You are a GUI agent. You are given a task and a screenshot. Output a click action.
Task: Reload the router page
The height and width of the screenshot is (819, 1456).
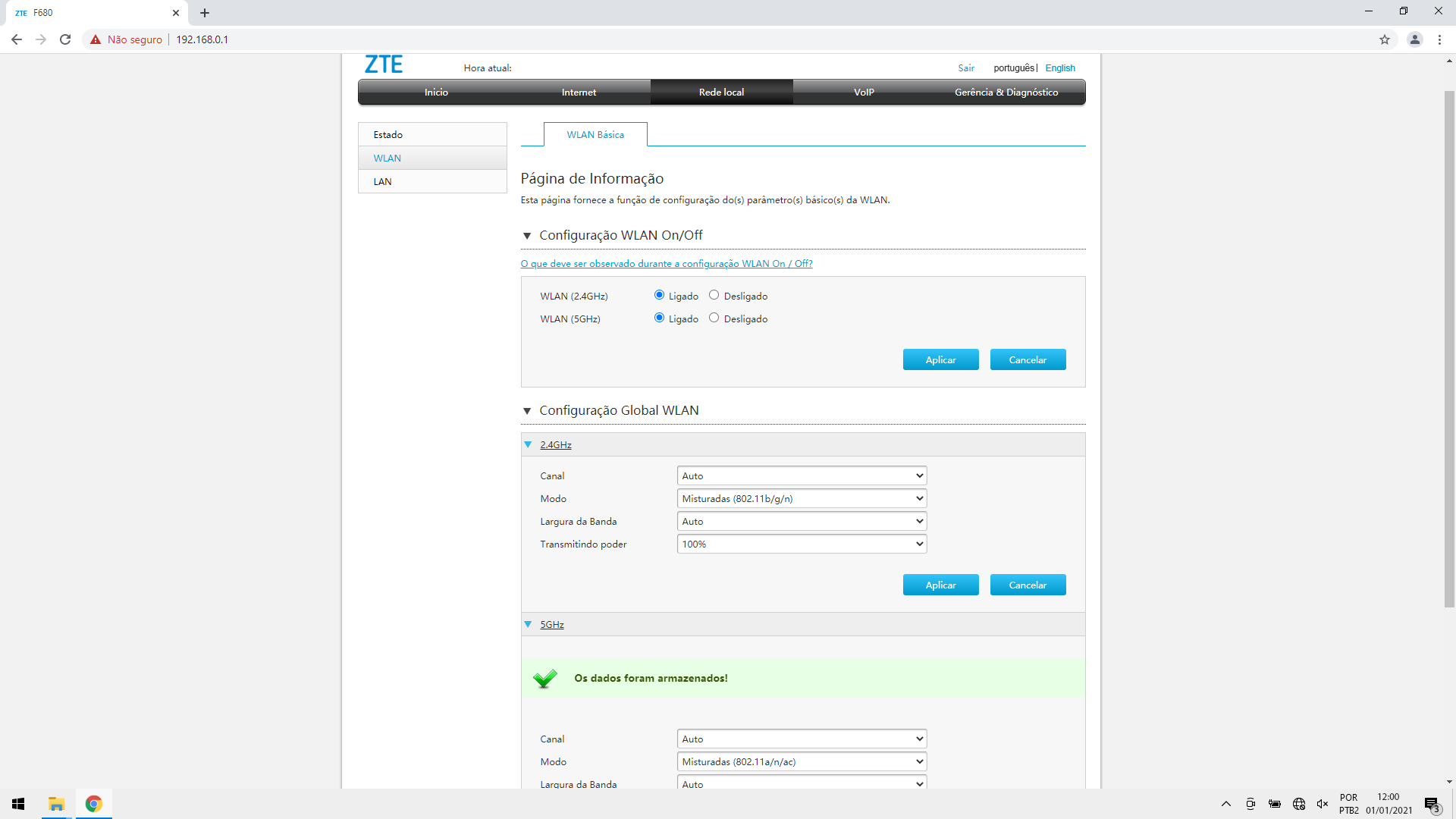65,39
